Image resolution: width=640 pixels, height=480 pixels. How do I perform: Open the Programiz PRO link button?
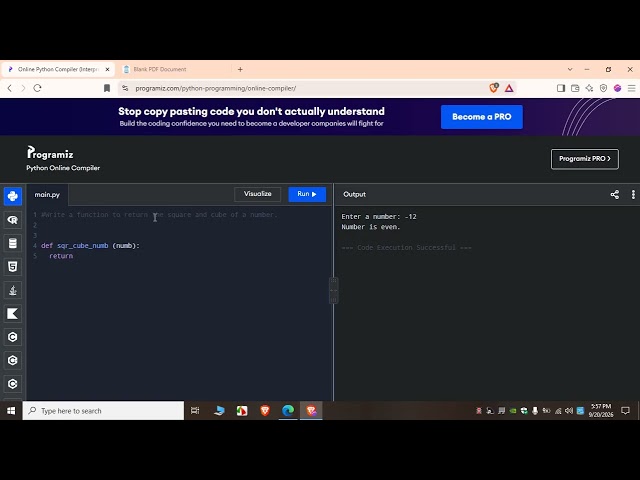584,159
